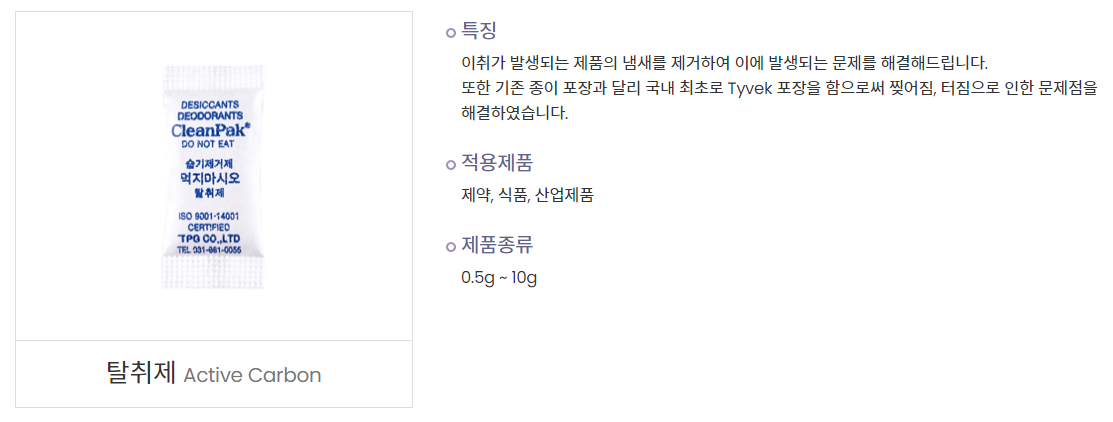Click the TPG CO.,LTD text on sachet

pos(211,238)
